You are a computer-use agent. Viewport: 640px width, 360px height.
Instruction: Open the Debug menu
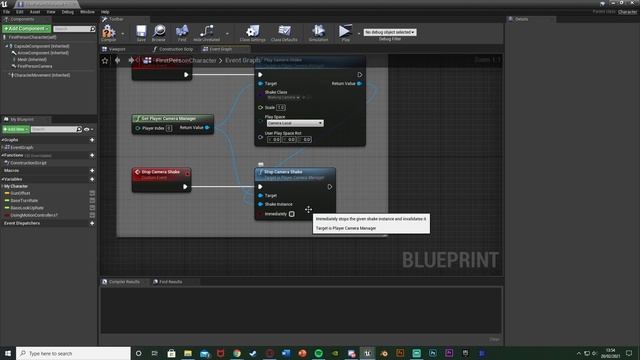click(x=68, y=12)
